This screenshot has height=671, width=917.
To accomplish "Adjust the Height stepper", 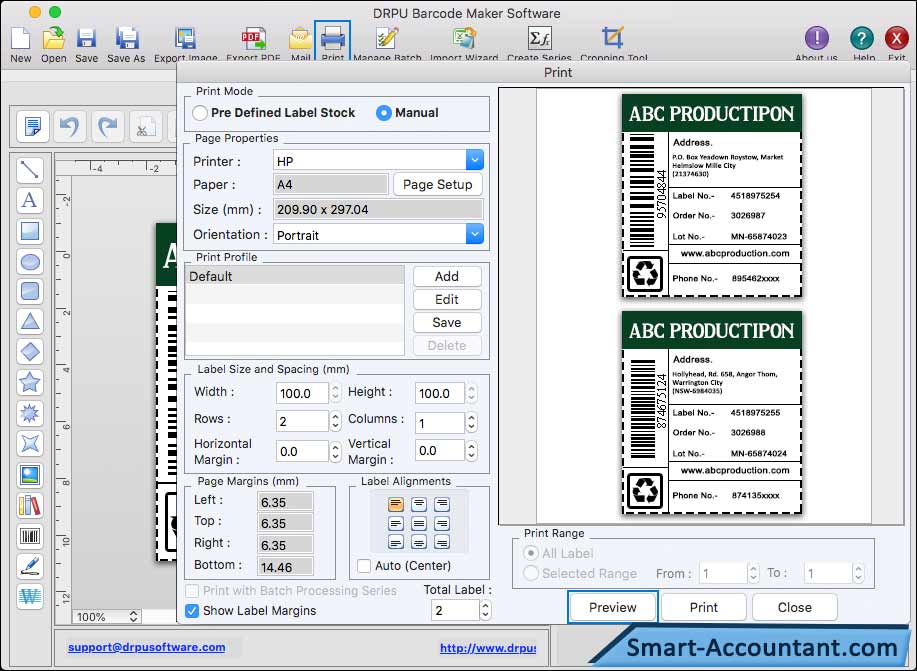I will pyautogui.click(x=471, y=393).
